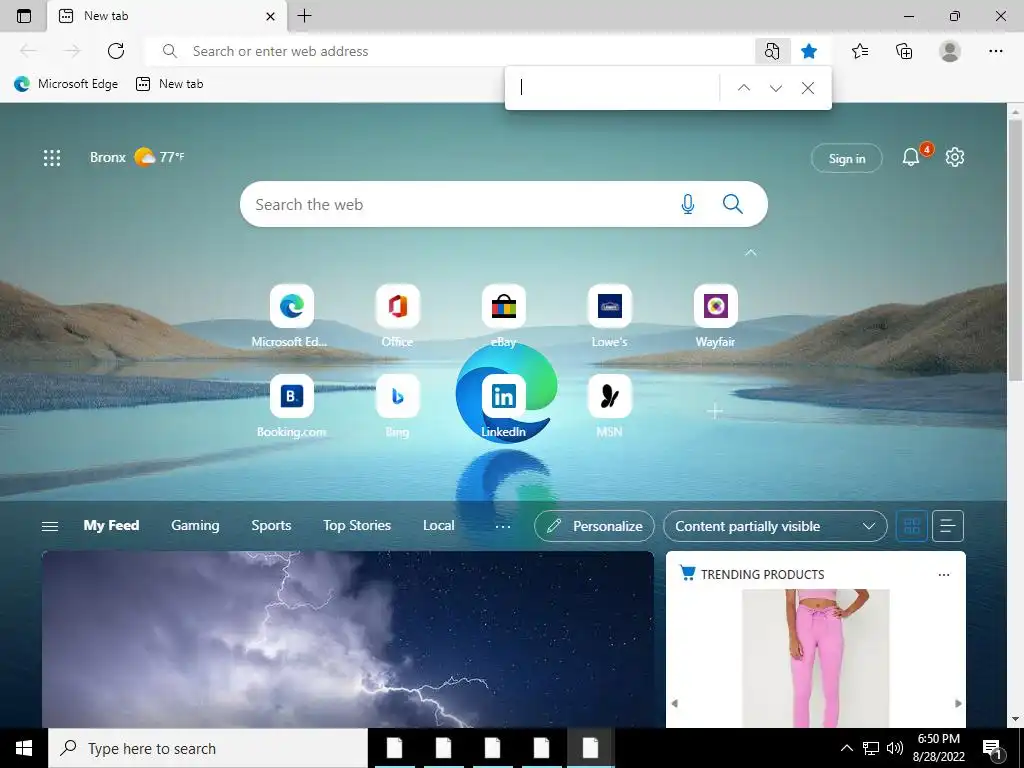
Task: Close the New tab browser tab
Action: pos(270,16)
